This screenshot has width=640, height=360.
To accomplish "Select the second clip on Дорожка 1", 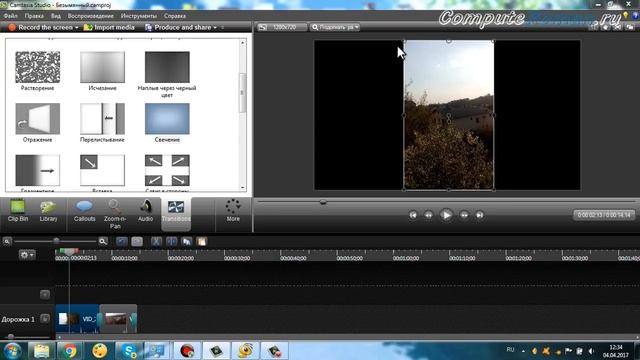I will pyautogui.click(x=118, y=319).
